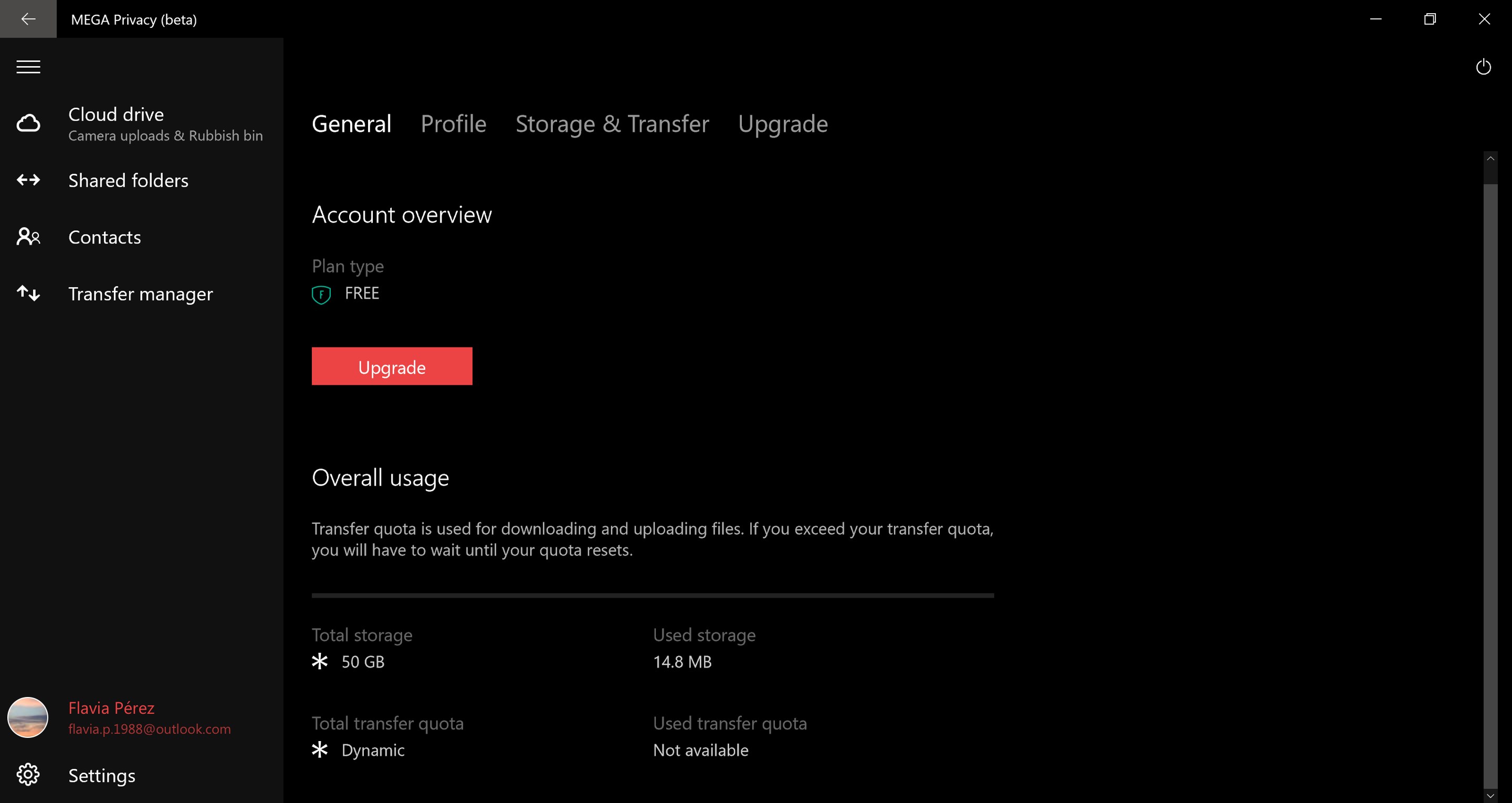
Task: Click the Cloud drive cloud icon
Action: click(x=28, y=123)
